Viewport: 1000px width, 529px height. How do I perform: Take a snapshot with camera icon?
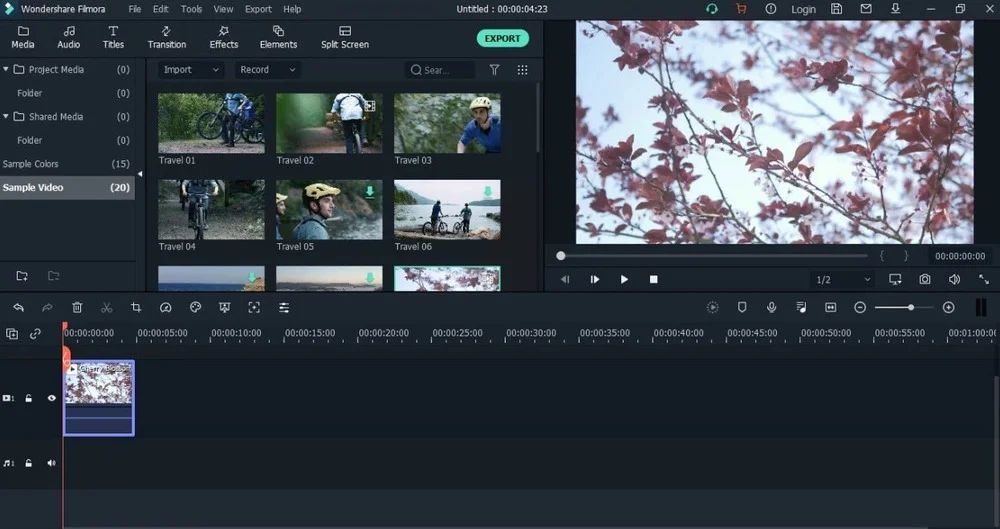click(x=925, y=280)
